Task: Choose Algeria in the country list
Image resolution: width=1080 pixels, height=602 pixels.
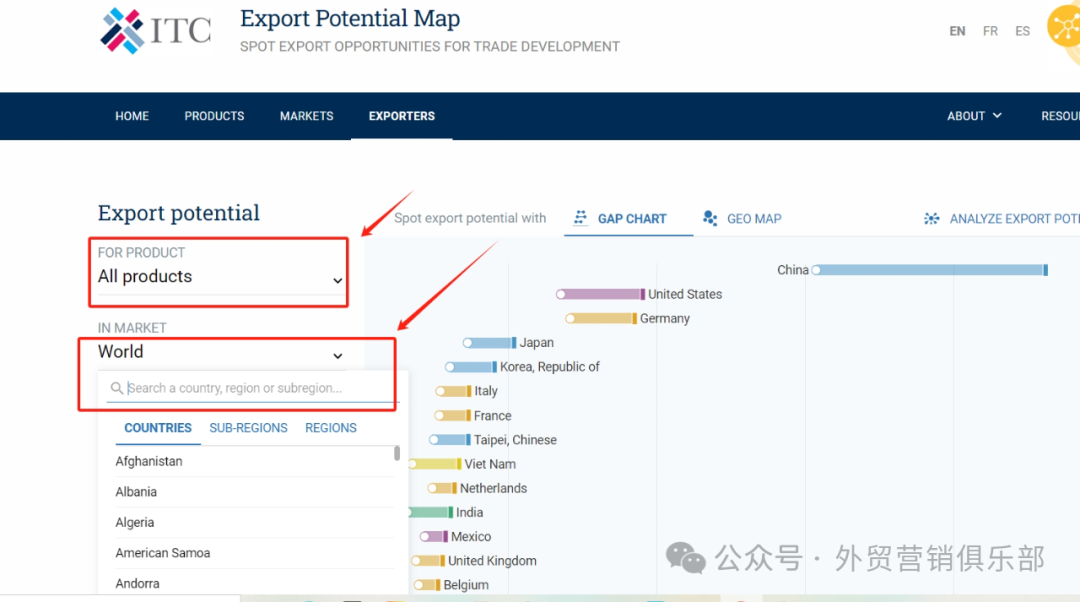Action: (x=135, y=522)
